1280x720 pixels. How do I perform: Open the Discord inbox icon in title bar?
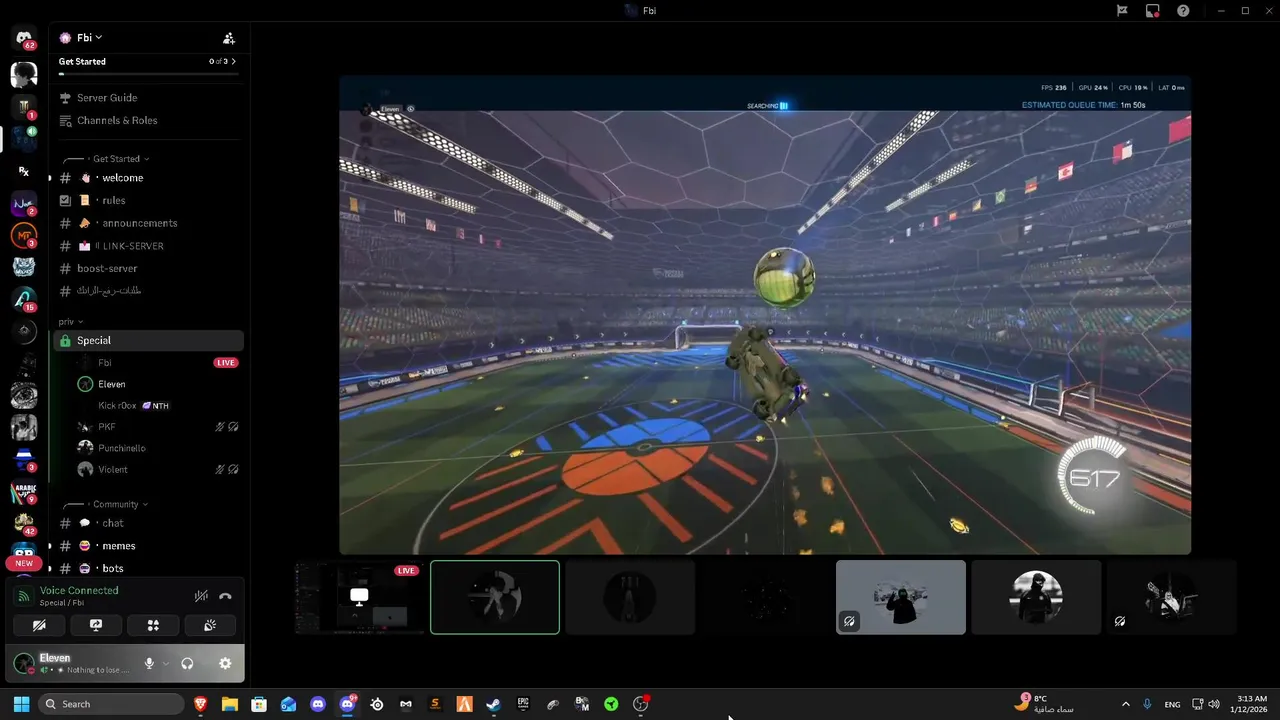point(1153,11)
